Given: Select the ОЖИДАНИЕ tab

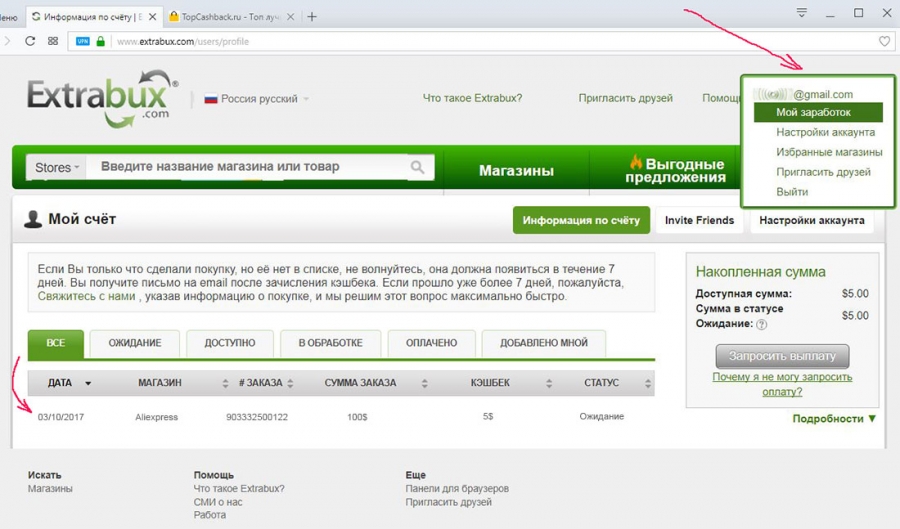Looking at the screenshot, I should tap(135, 343).
